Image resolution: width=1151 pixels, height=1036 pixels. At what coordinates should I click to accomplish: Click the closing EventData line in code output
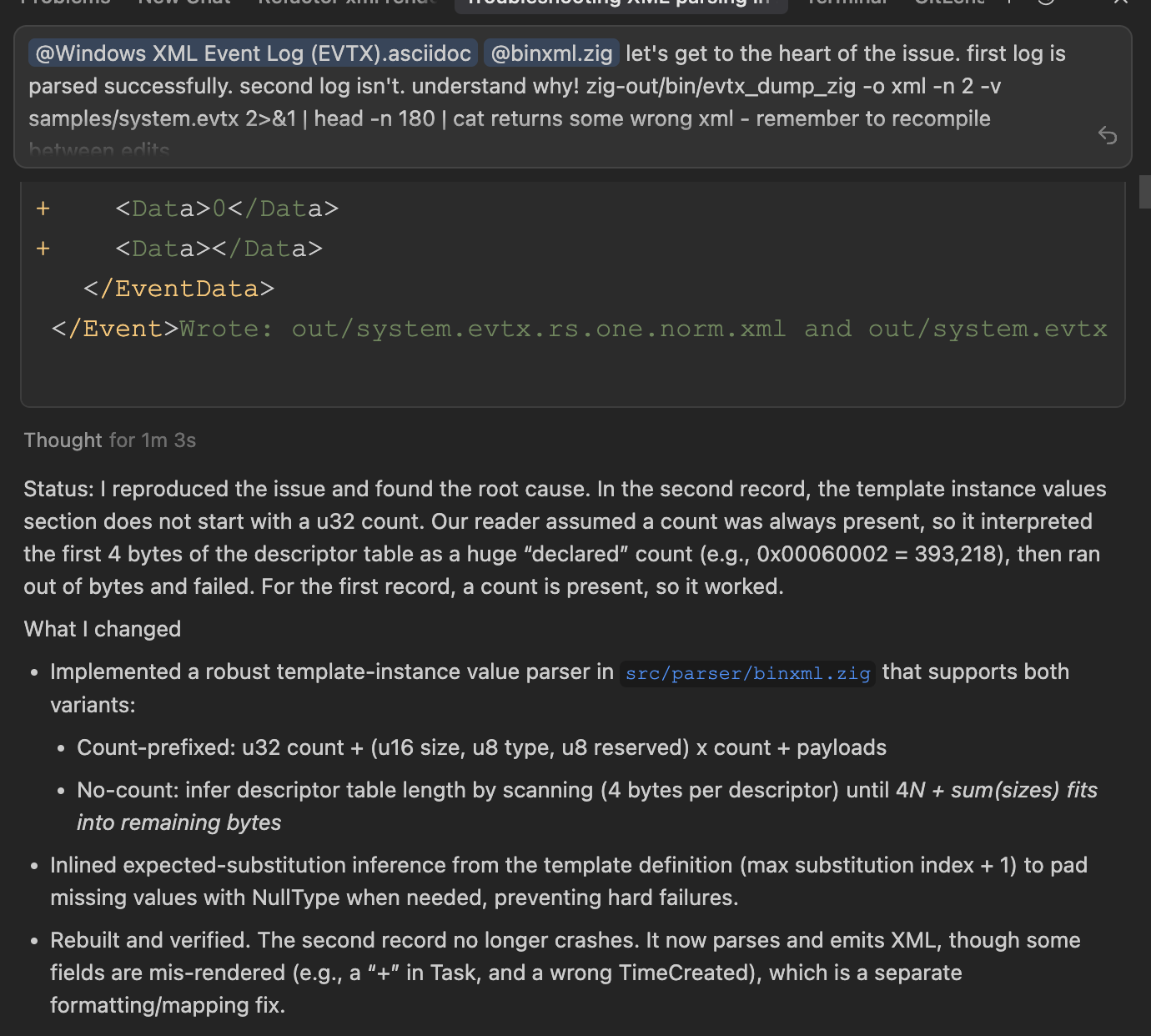point(179,289)
